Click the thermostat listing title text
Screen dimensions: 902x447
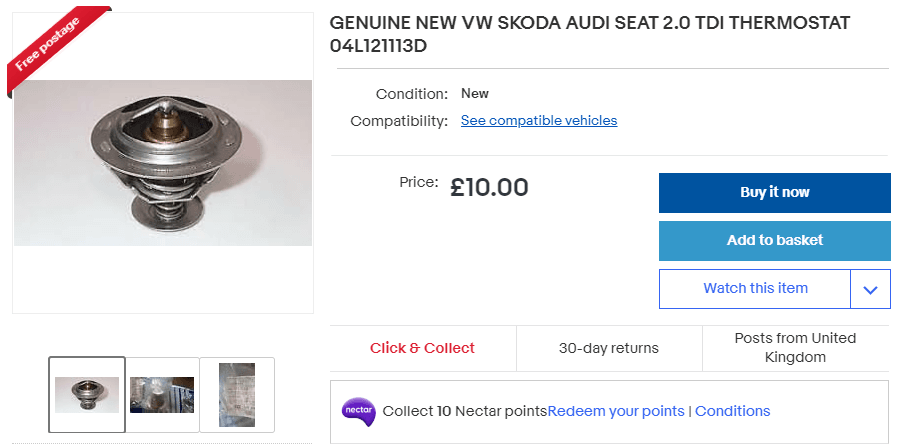pyautogui.click(x=591, y=35)
